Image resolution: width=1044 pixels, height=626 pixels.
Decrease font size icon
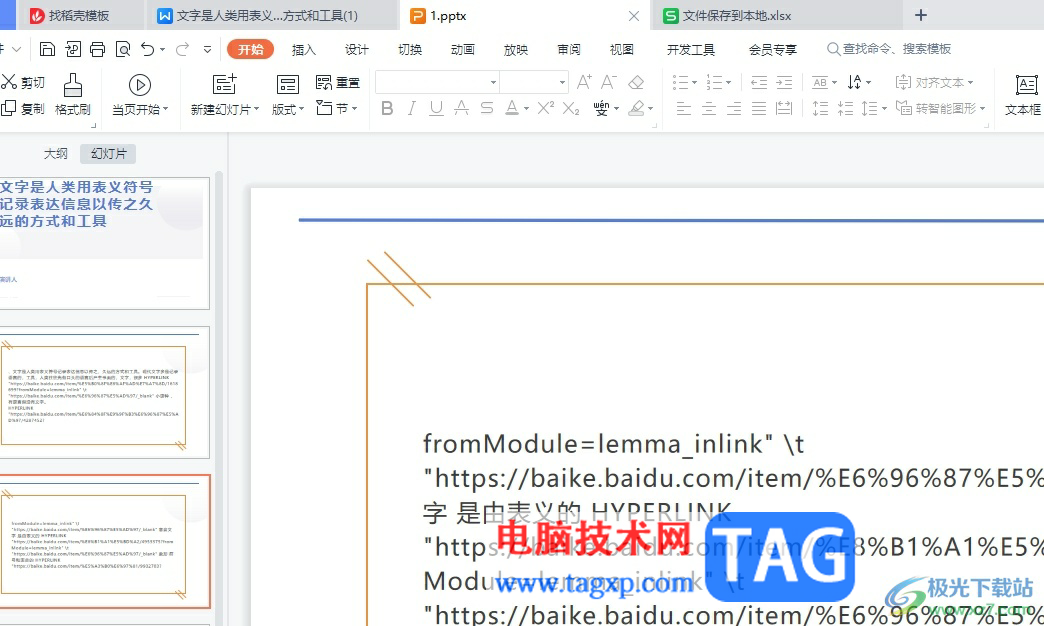[x=609, y=82]
